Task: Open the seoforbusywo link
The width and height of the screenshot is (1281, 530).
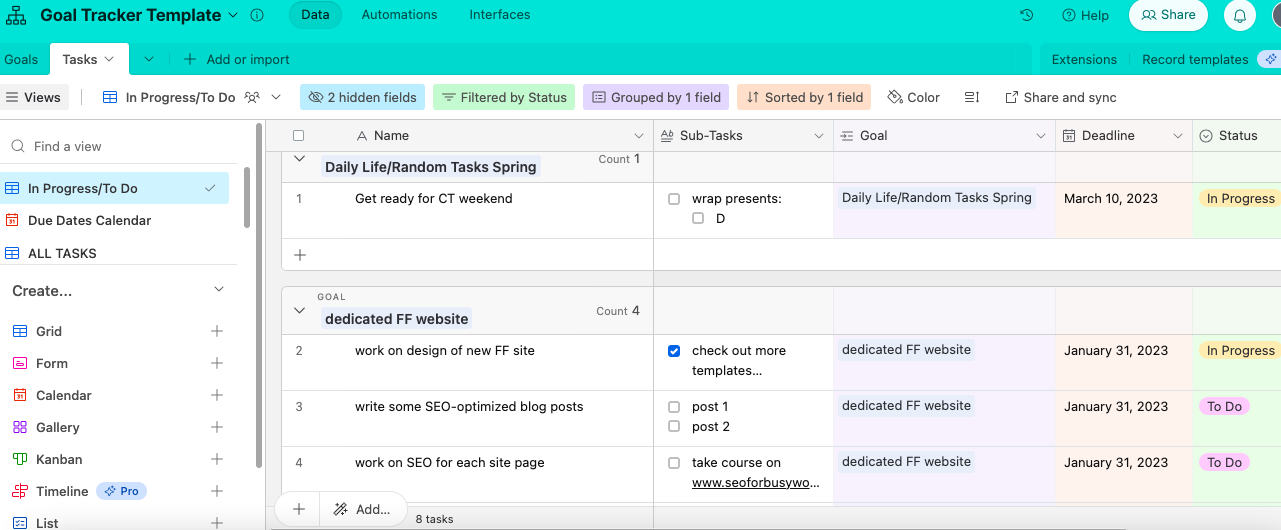Action: pos(755,482)
